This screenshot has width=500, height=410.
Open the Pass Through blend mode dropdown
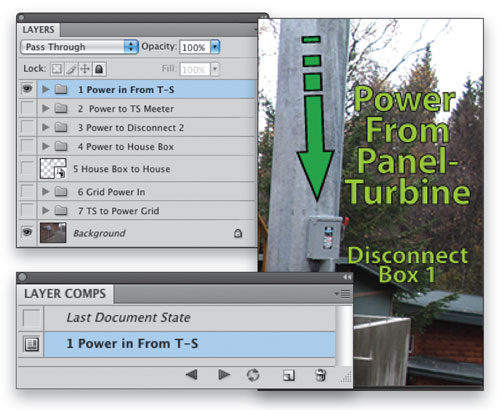click(79, 47)
